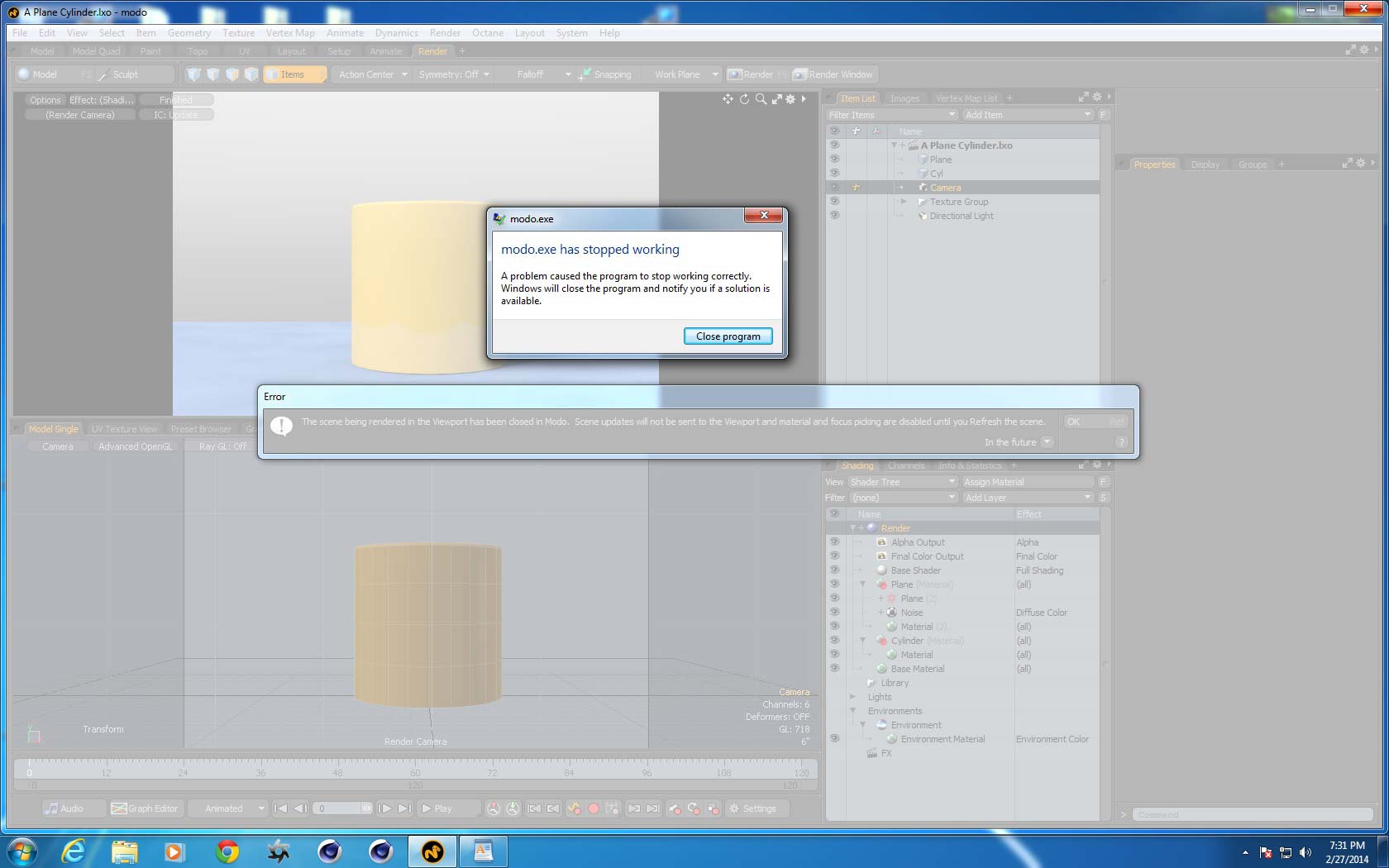Screen dimensions: 1389x868
Task: Open the Action Center dropdown
Action: coord(371,74)
